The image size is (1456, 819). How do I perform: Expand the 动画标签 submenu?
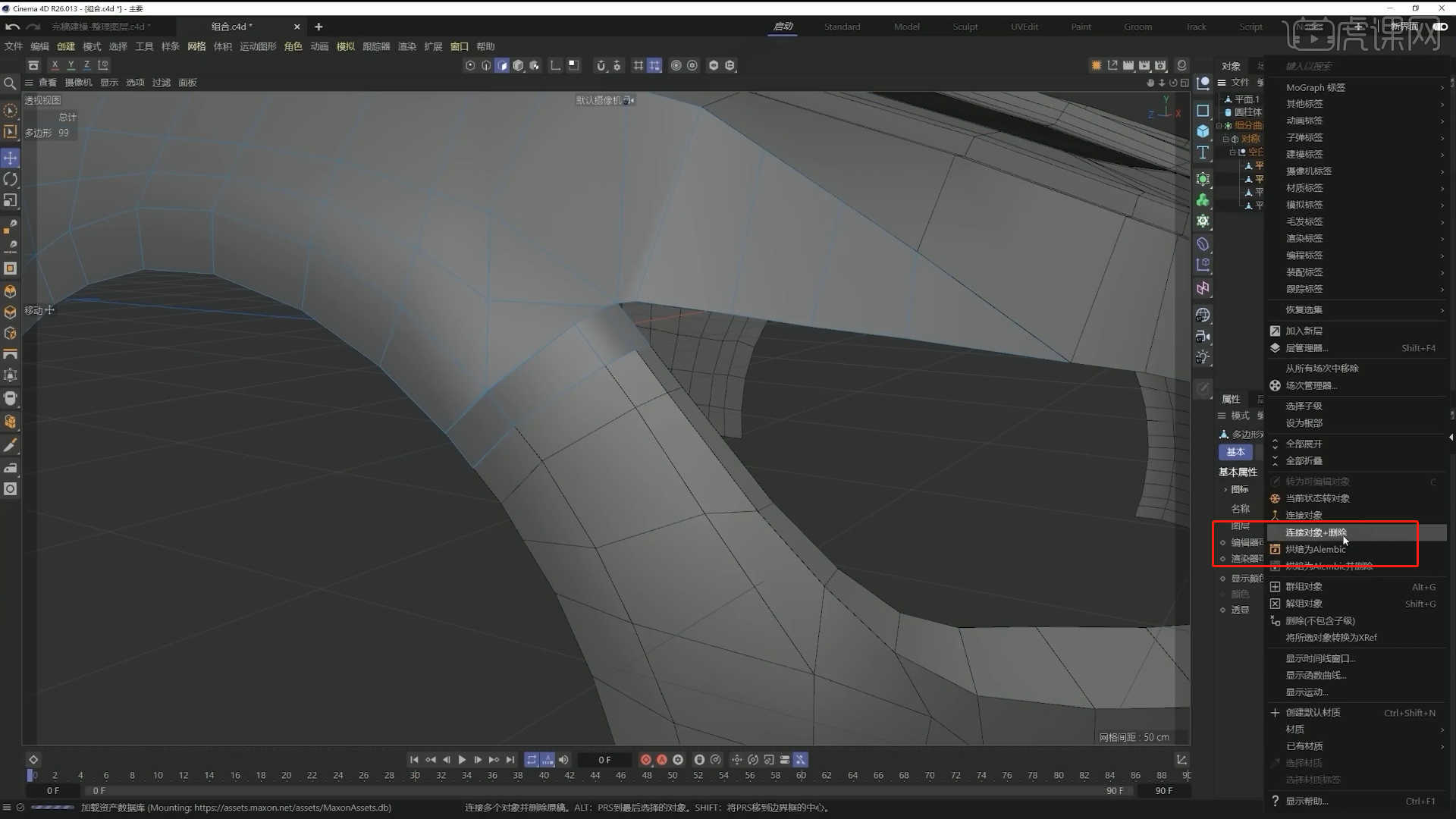click(1357, 121)
